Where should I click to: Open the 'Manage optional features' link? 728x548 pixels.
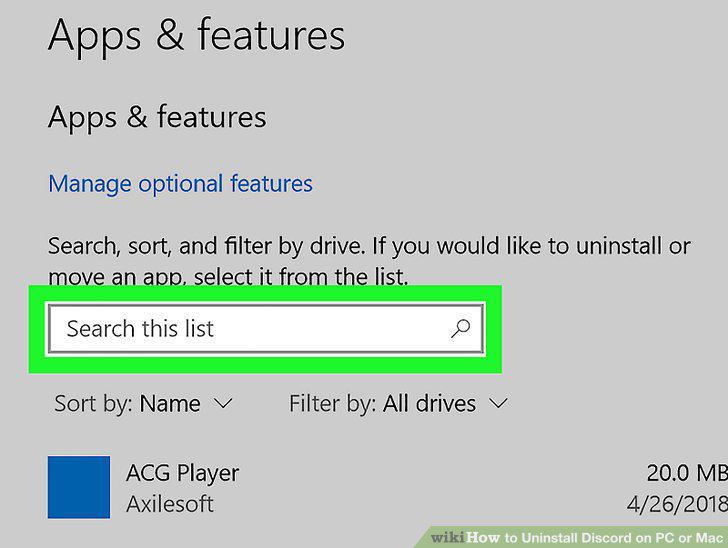coord(180,184)
